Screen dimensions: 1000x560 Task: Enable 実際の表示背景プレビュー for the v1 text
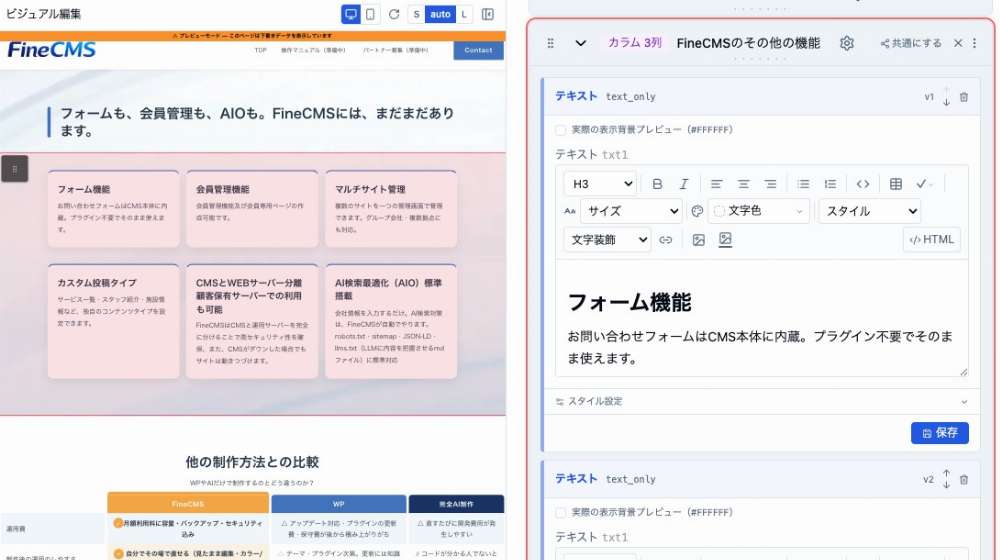560,130
